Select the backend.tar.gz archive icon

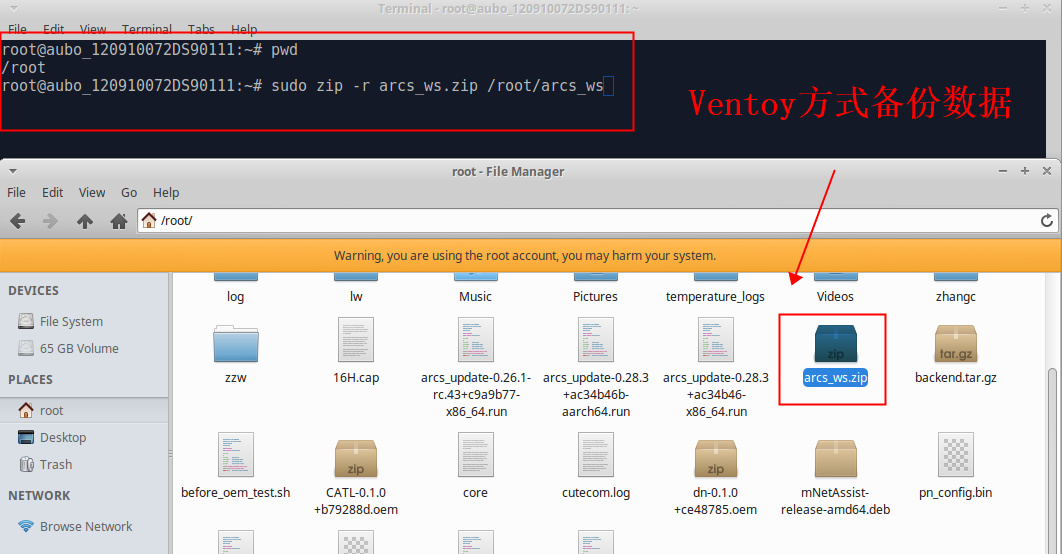[x=956, y=343]
